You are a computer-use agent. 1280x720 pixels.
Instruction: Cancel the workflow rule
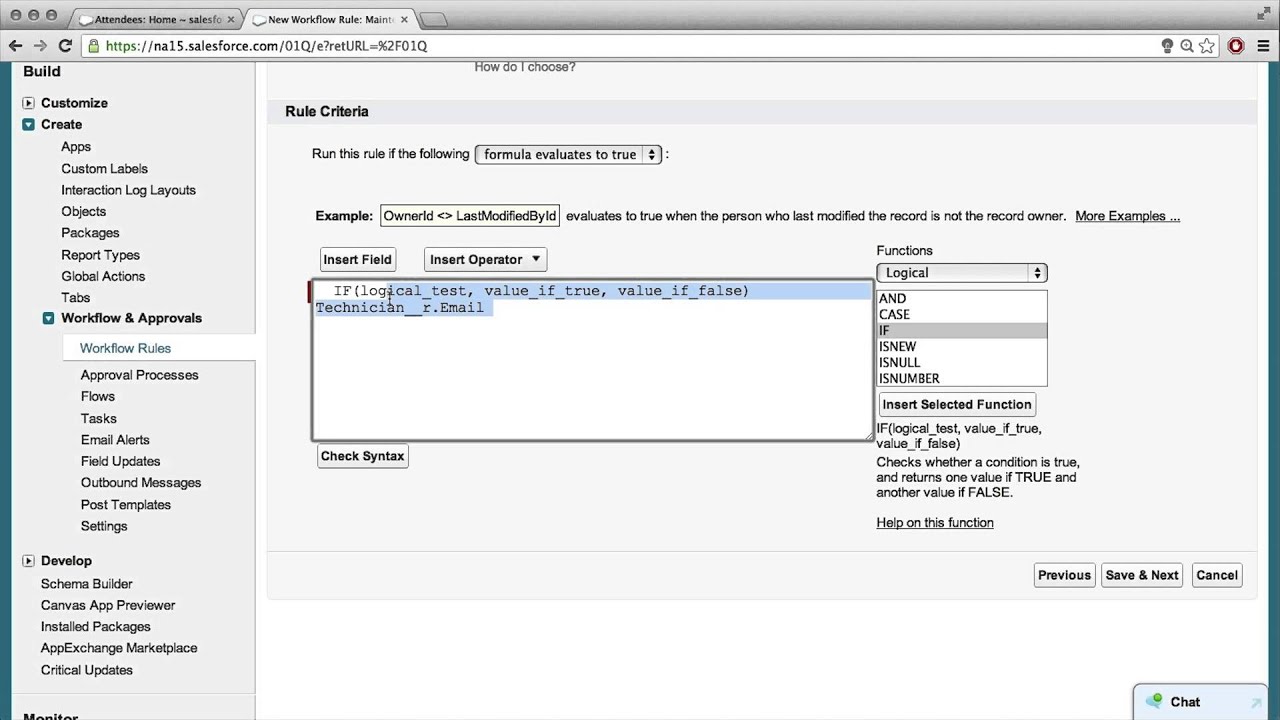point(1217,575)
